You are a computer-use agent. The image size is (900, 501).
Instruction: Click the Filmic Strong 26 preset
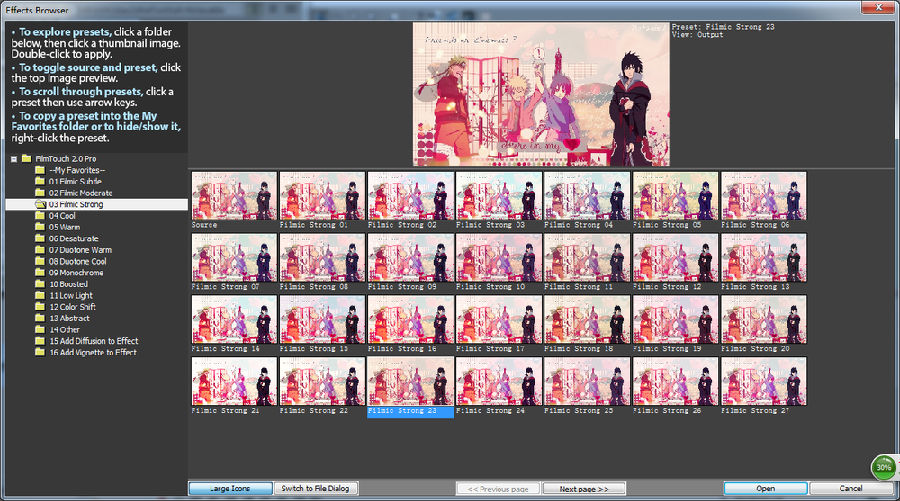[675, 382]
